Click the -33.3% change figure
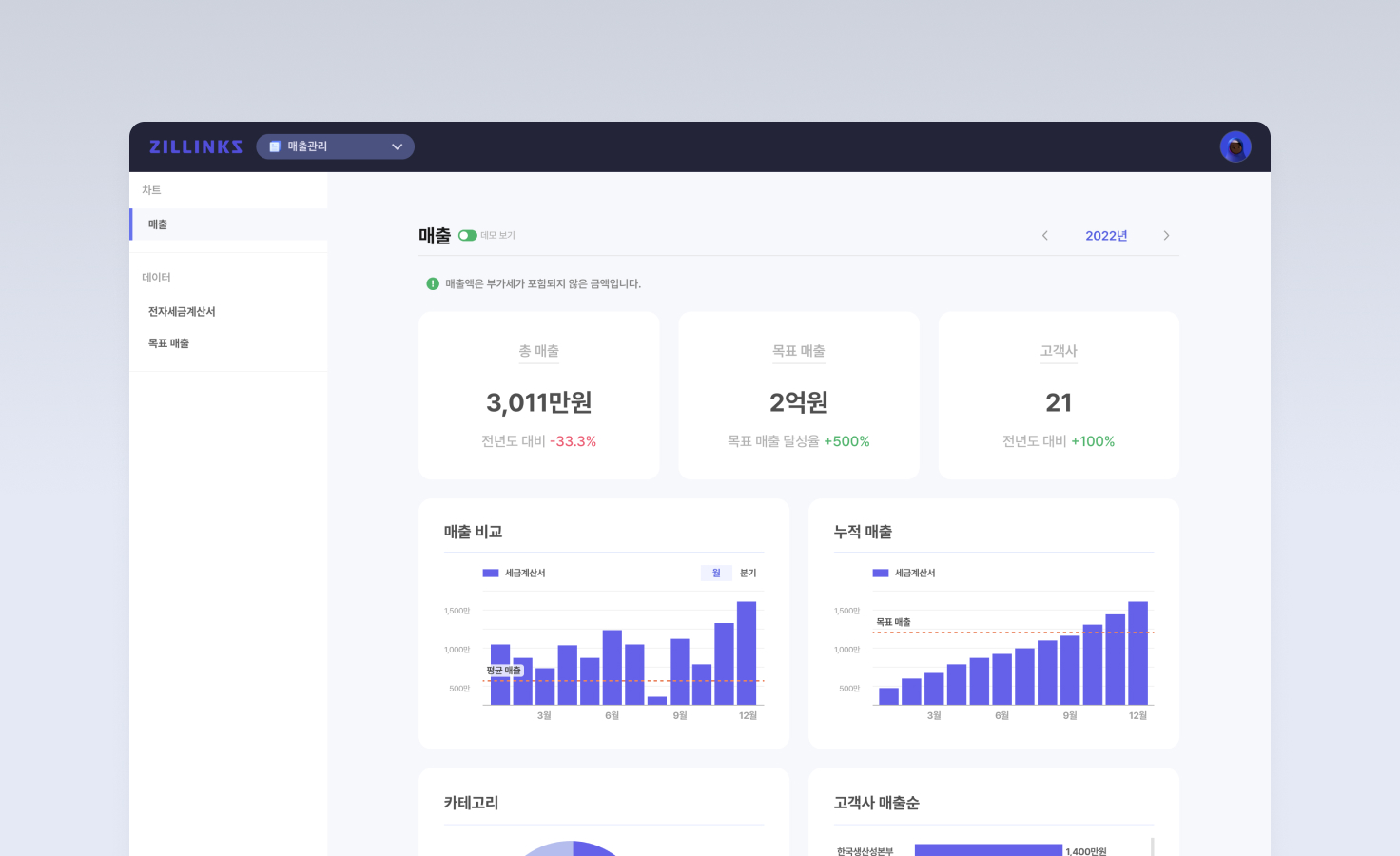The height and width of the screenshot is (856, 1400). pyautogui.click(x=574, y=441)
